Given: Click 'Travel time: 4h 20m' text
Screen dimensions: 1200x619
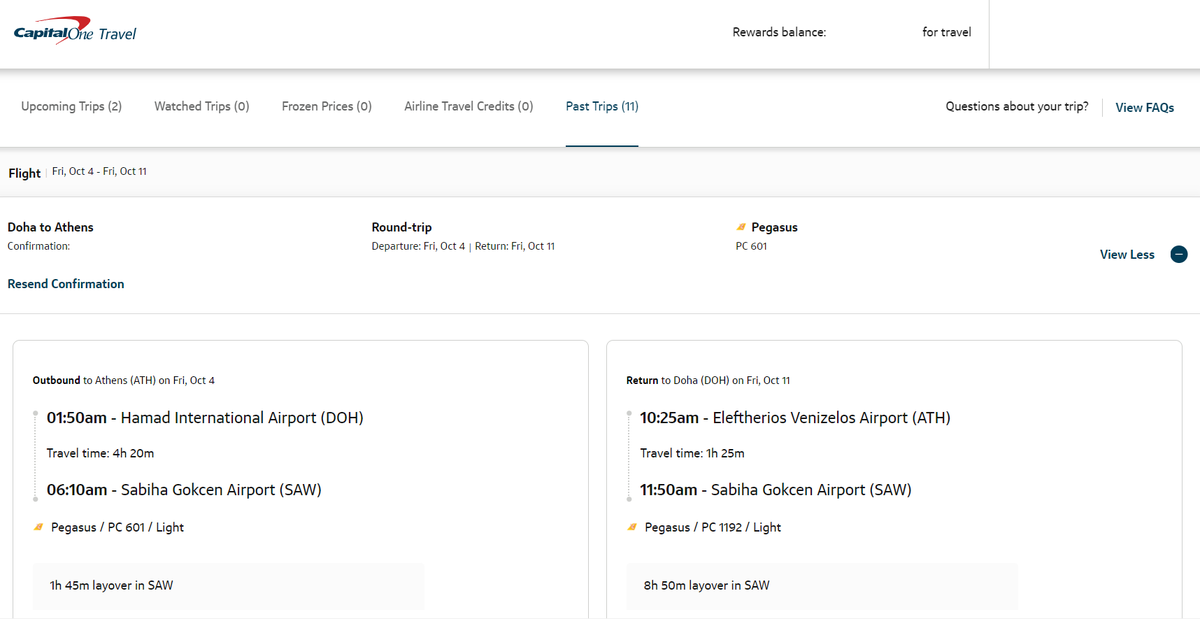Looking at the screenshot, I should 100,453.
